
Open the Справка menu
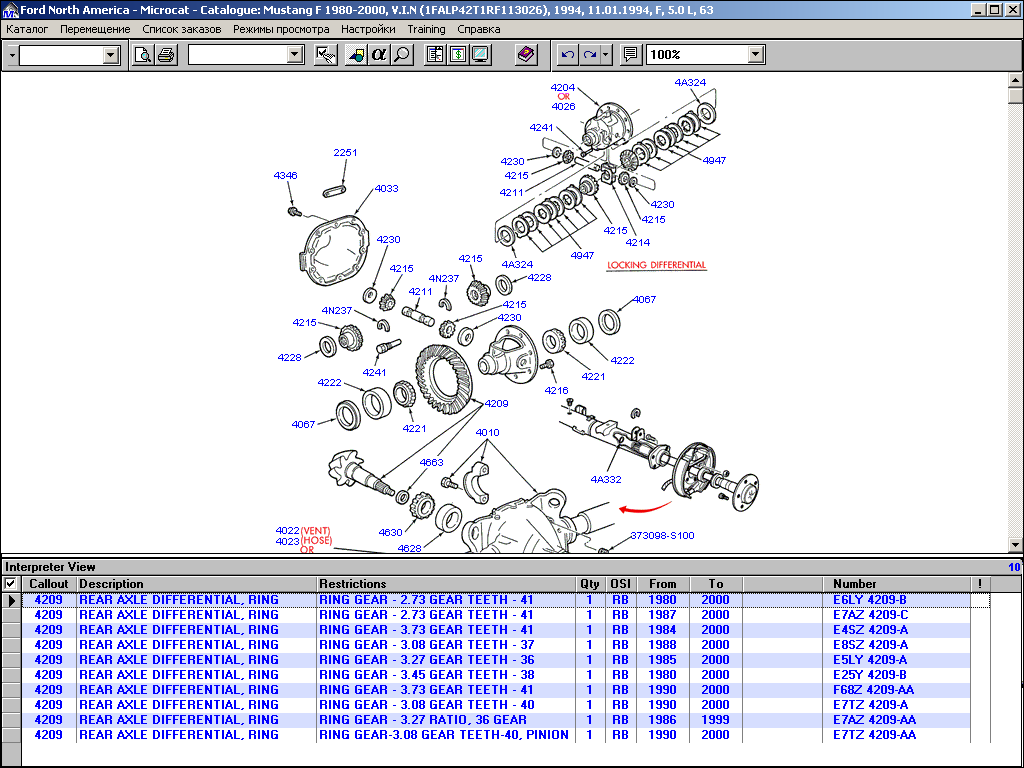479,29
